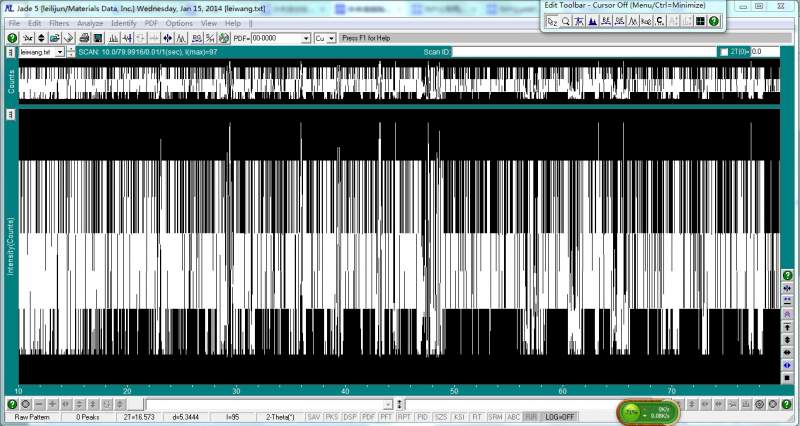The image size is (800, 426).
Task: Click the black square icon on right sidebar
Action: click(787, 378)
